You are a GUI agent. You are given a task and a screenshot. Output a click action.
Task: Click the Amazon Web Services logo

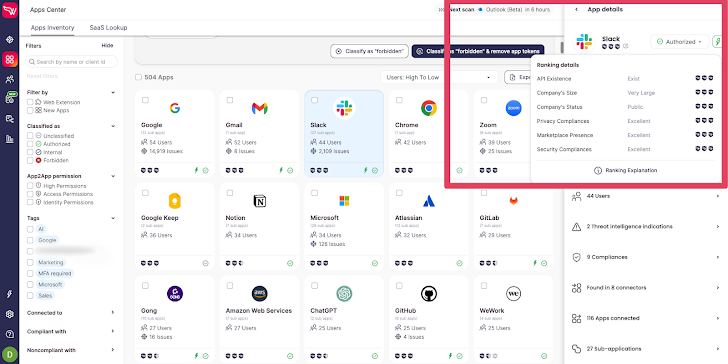tap(259, 294)
